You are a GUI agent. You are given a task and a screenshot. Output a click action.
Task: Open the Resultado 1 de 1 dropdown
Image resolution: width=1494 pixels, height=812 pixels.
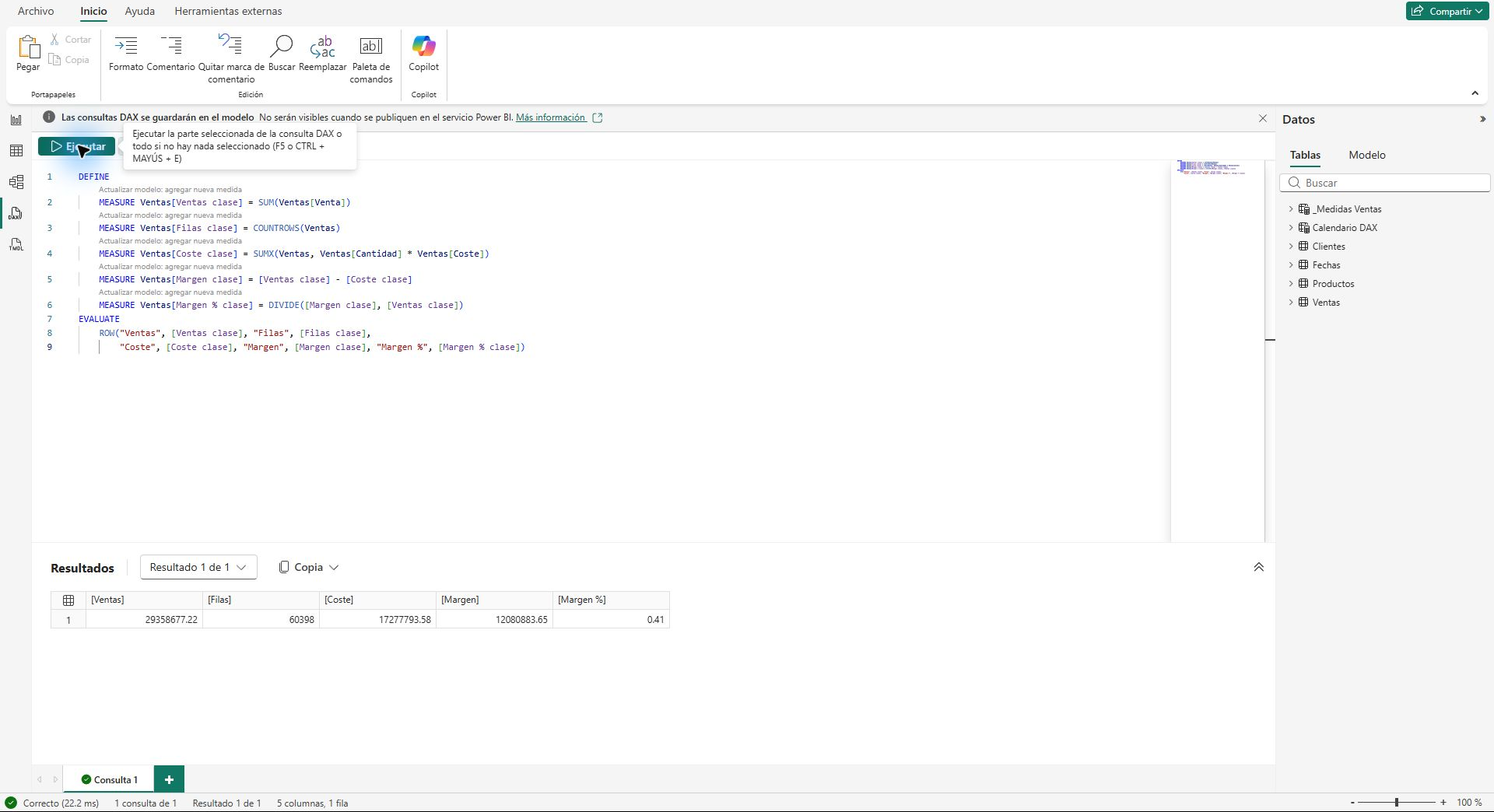click(x=198, y=567)
